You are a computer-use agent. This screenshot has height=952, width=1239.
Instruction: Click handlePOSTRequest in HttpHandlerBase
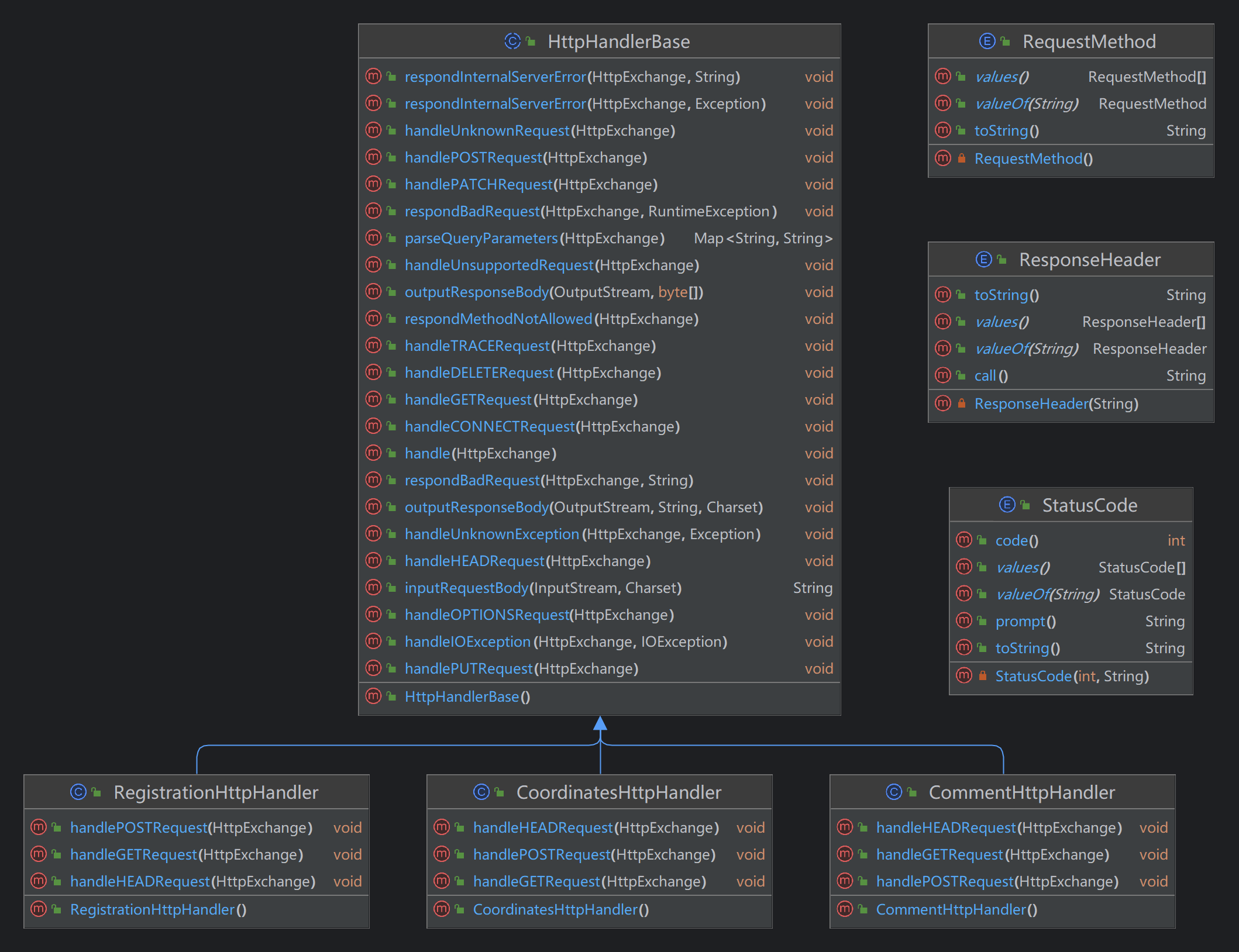click(526, 157)
